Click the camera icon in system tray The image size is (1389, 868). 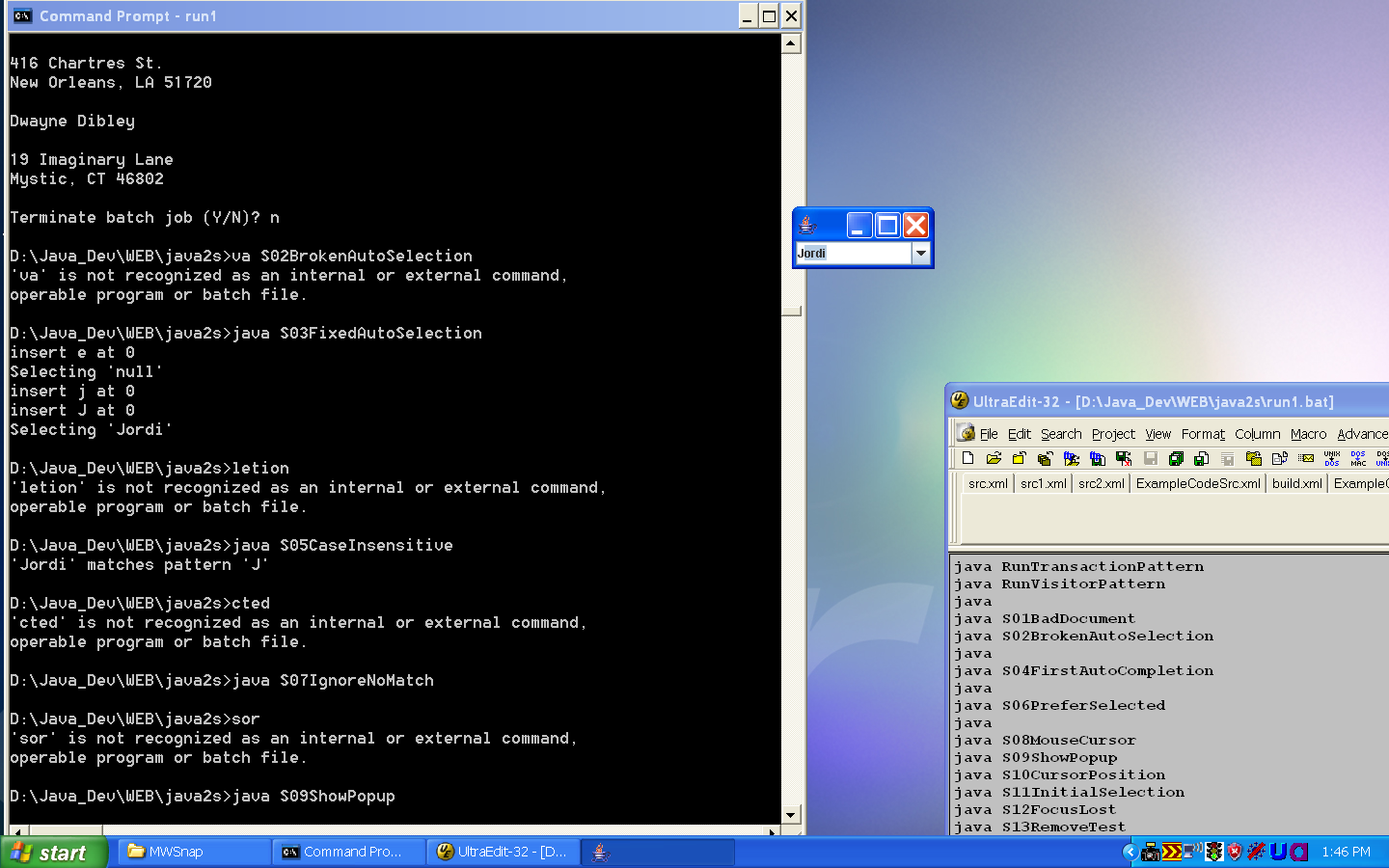1151,852
